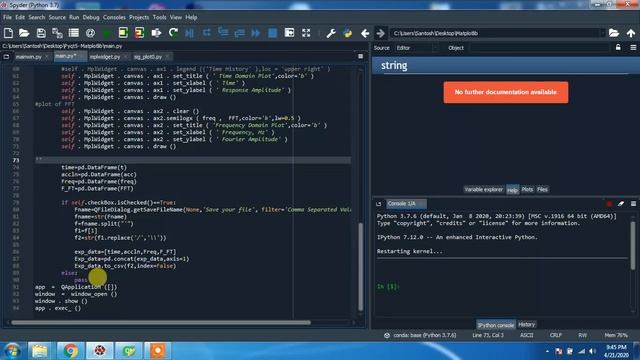Clear console variables with eraser icon
This screenshot has height=360, width=640.
[x=621, y=204]
